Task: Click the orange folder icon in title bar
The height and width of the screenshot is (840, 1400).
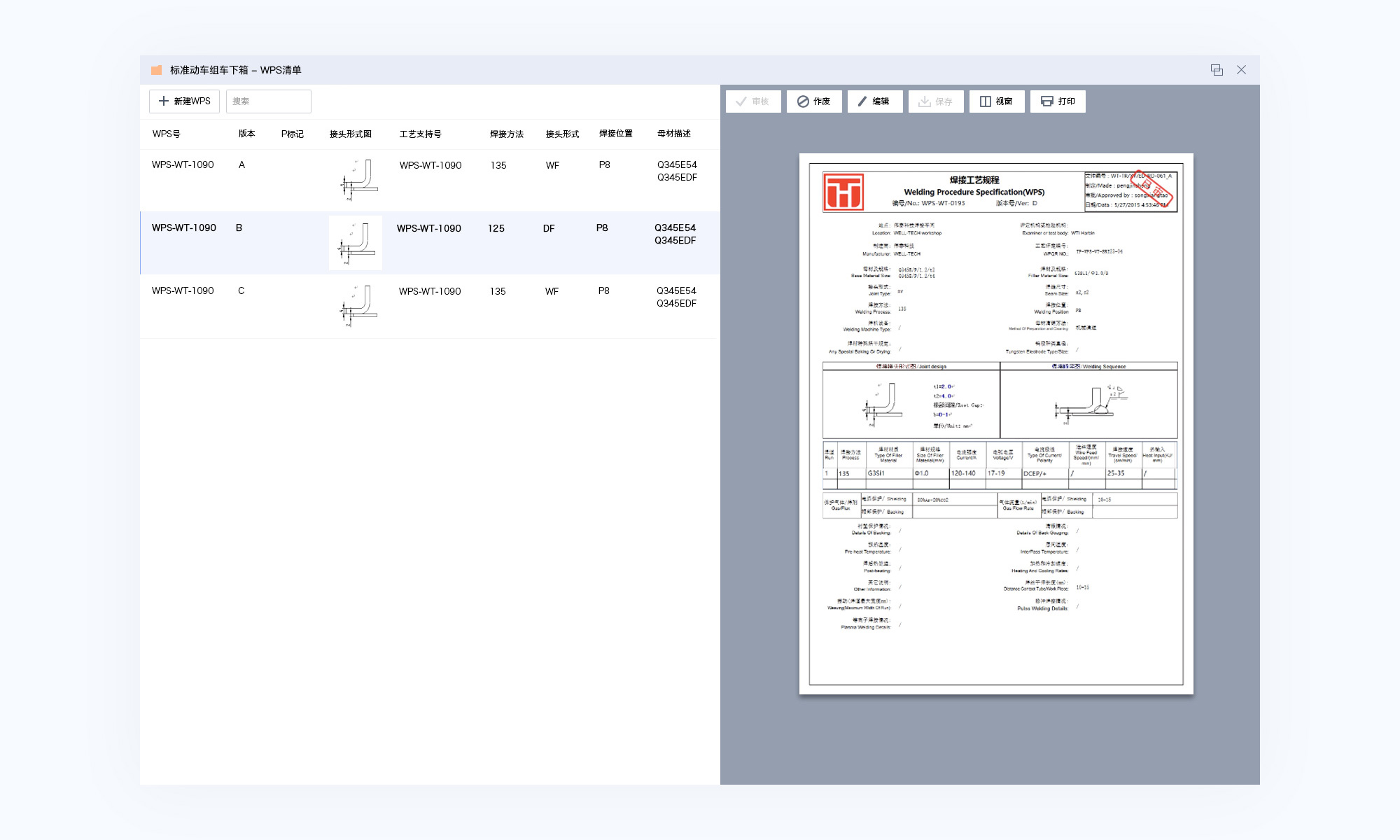Action: (157, 70)
